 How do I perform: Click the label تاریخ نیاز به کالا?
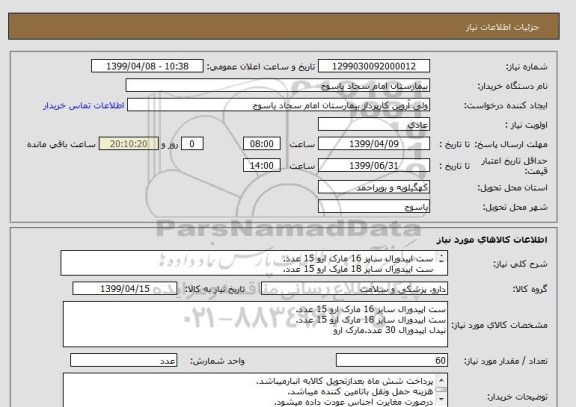click(x=215, y=289)
